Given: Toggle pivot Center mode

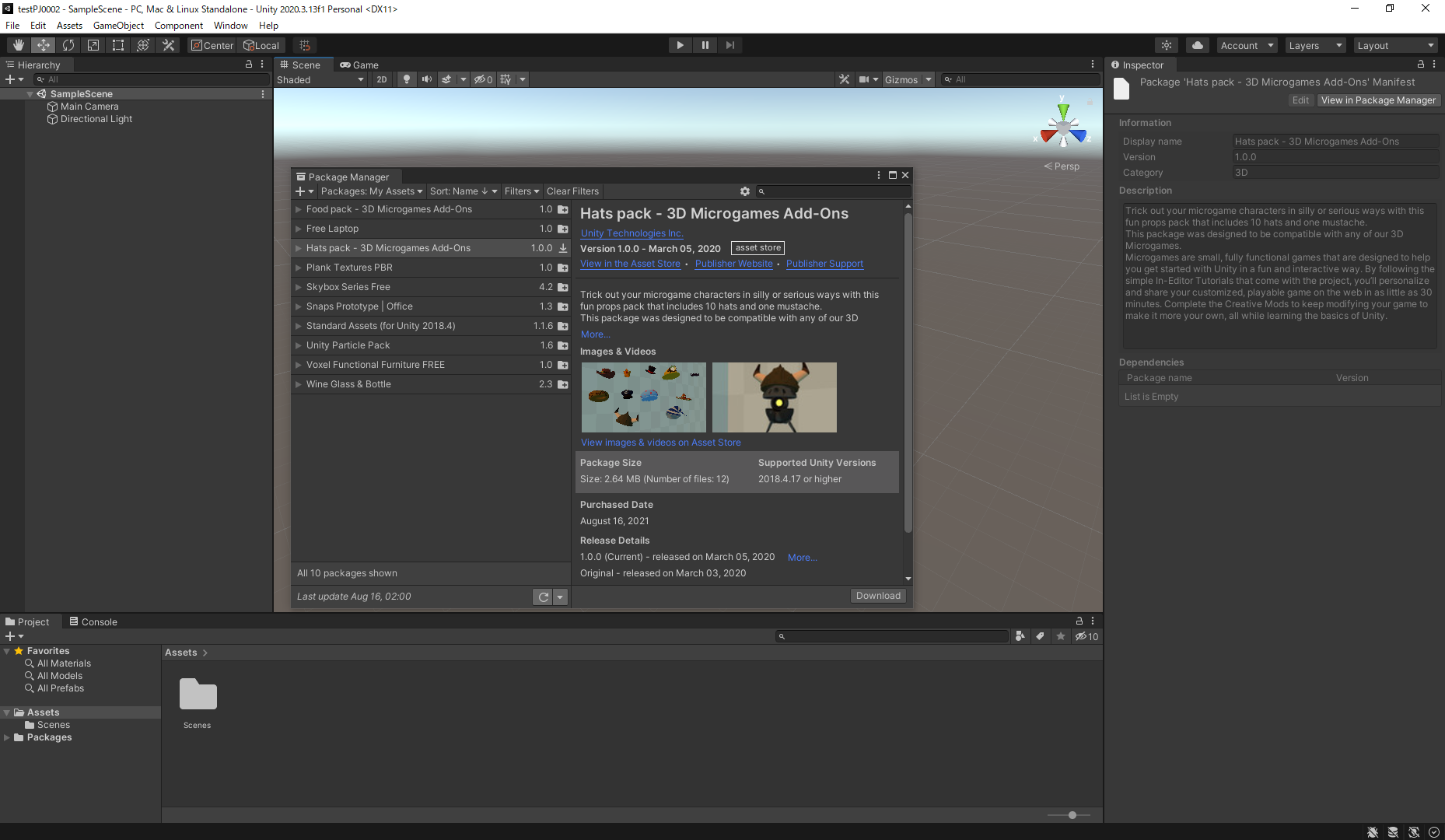Looking at the screenshot, I should (x=212, y=45).
